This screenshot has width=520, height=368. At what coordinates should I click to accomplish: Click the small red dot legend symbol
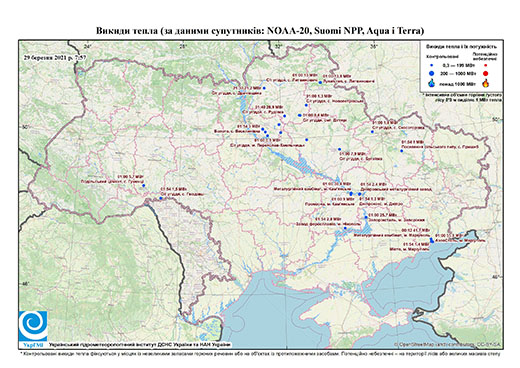pyautogui.click(x=486, y=65)
